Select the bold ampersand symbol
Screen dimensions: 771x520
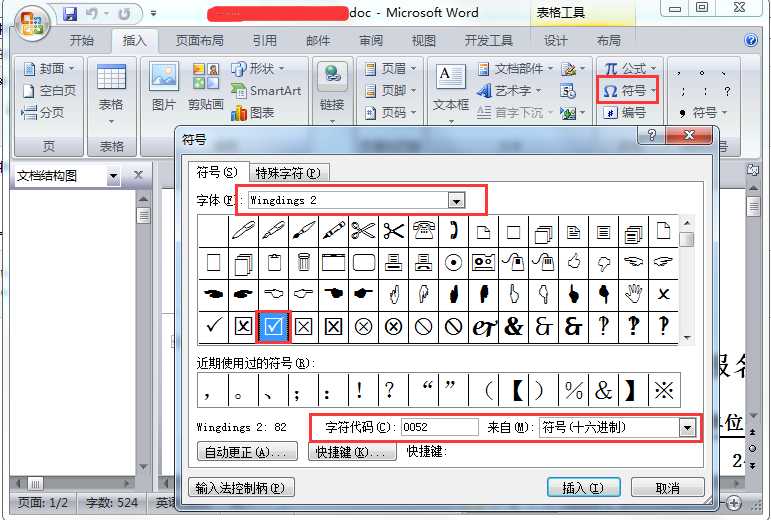tap(513, 326)
